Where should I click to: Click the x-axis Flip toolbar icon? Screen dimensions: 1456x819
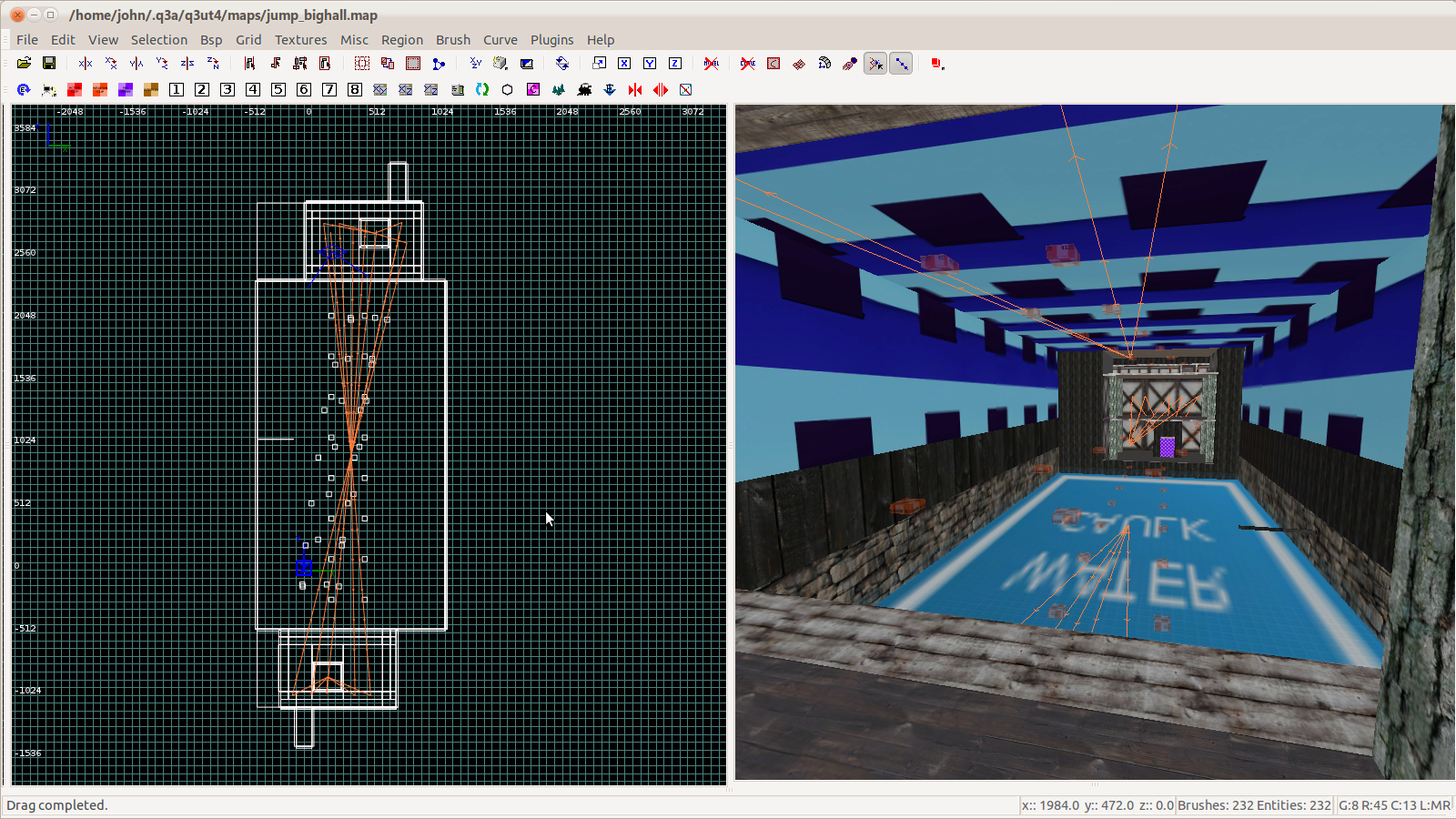point(86,64)
